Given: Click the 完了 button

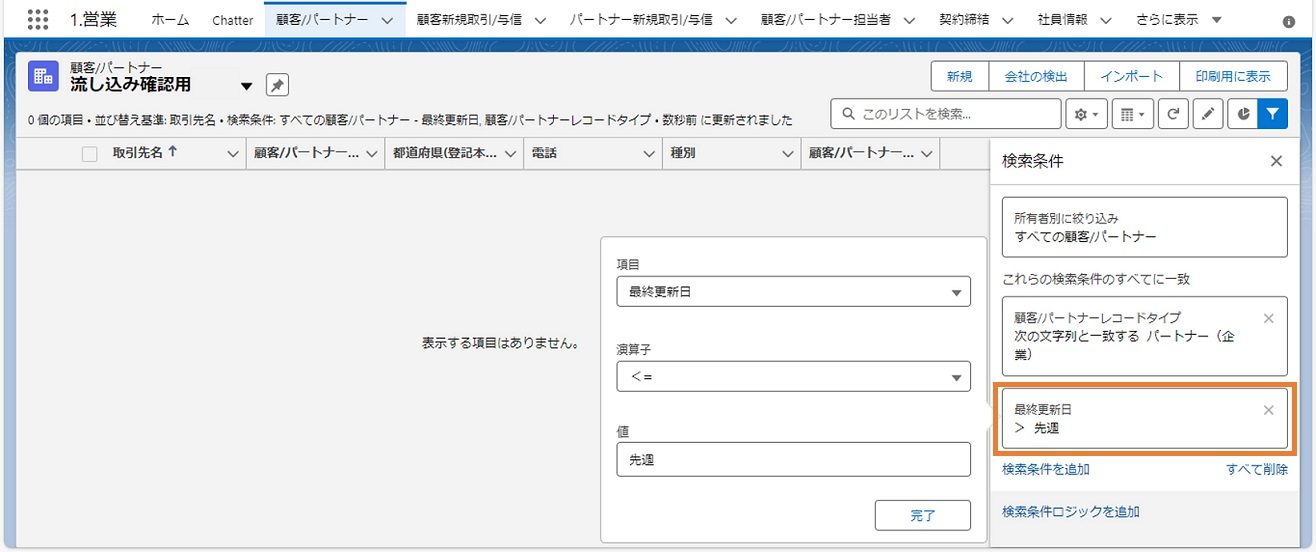Looking at the screenshot, I should pos(922,515).
